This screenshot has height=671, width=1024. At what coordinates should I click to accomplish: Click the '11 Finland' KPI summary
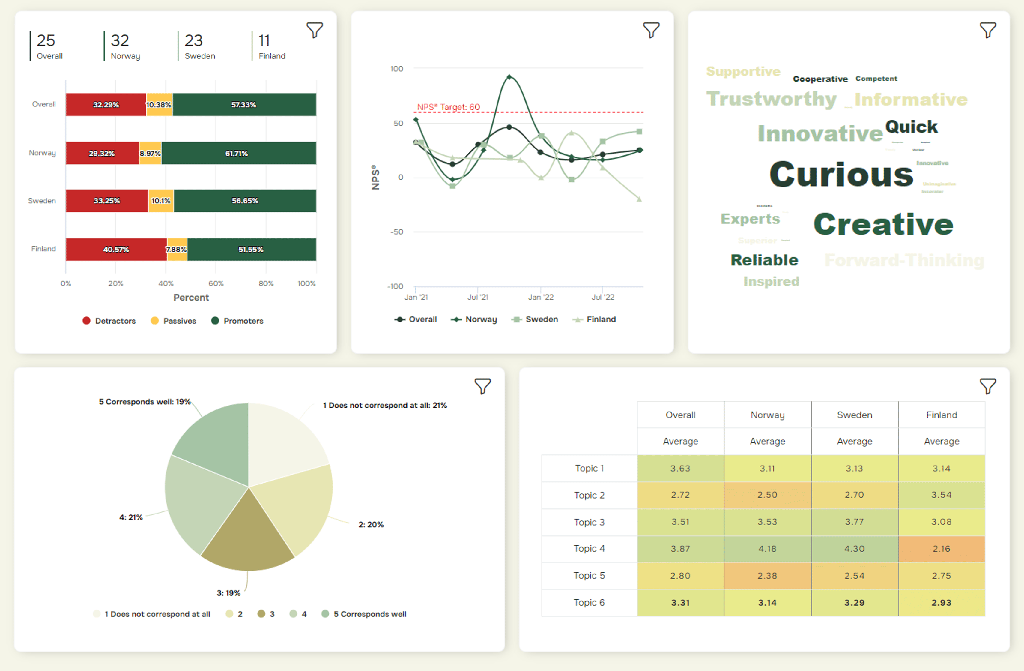269,45
